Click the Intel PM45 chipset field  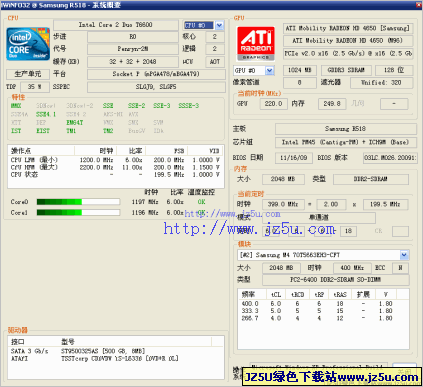click(346, 142)
